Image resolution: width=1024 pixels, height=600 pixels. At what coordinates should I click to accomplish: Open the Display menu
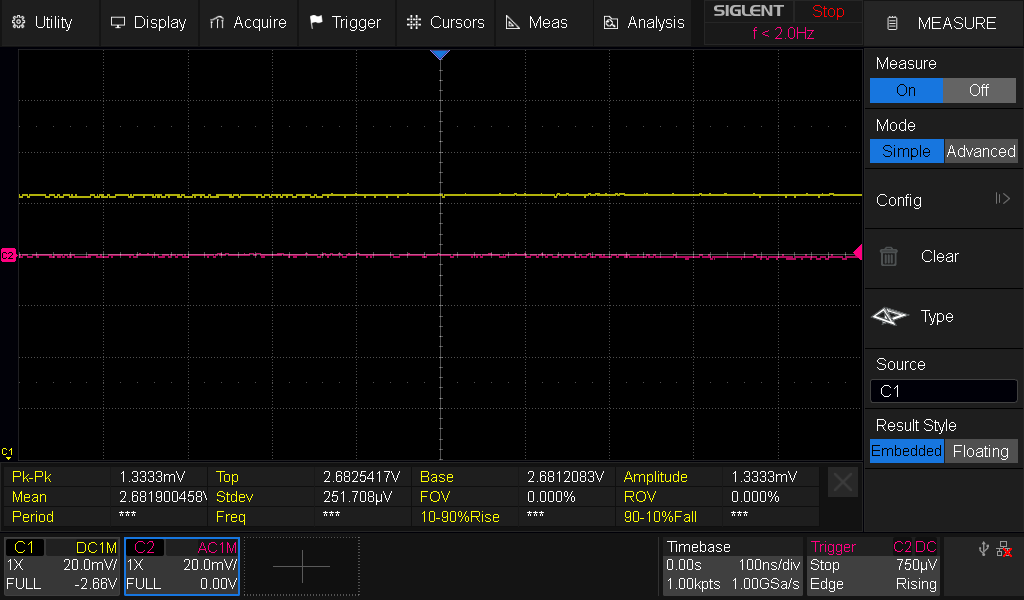[x=148, y=22]
